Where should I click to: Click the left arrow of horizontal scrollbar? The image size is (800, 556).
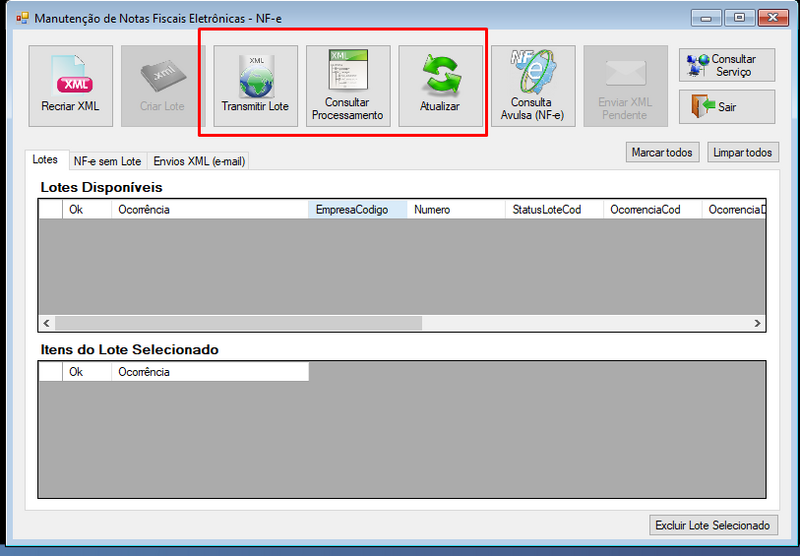click(46, 323)
